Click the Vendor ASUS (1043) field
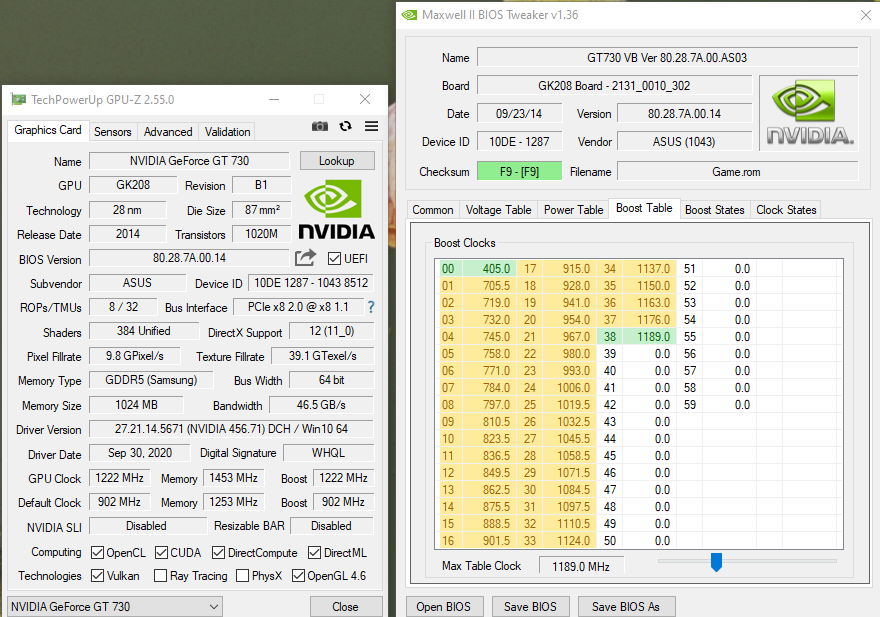880x617 pixels. pyautogui.click(x=684, y=141)
